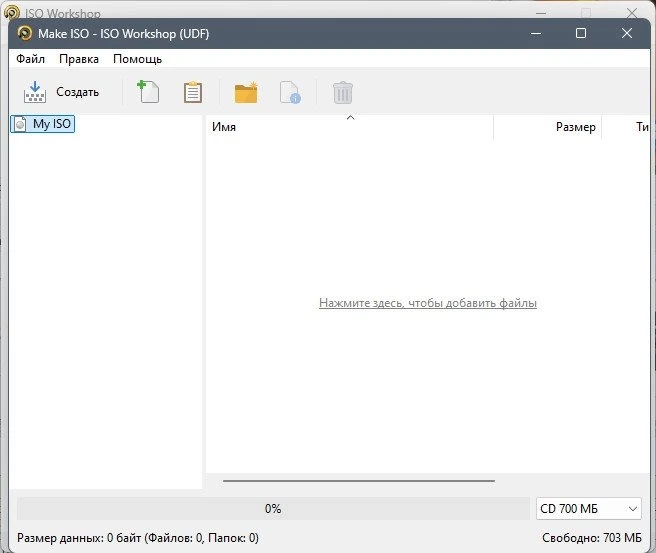Click the file properties info icon
656x553 pixels.
point(290,92)
